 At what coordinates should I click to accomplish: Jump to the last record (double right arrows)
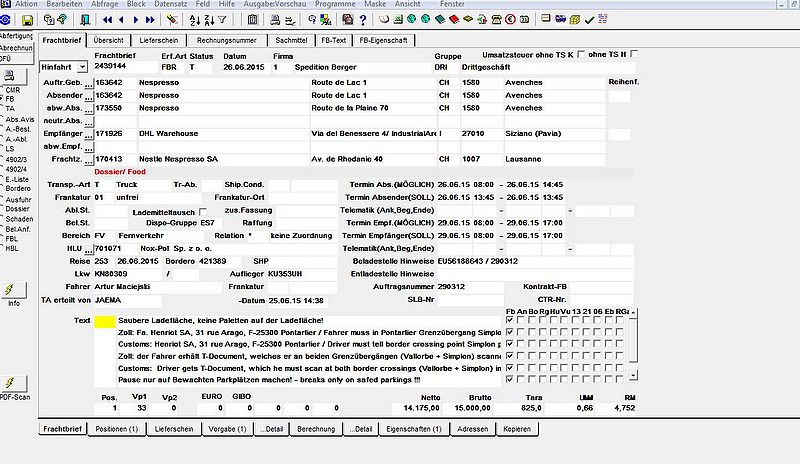(150, 20)
